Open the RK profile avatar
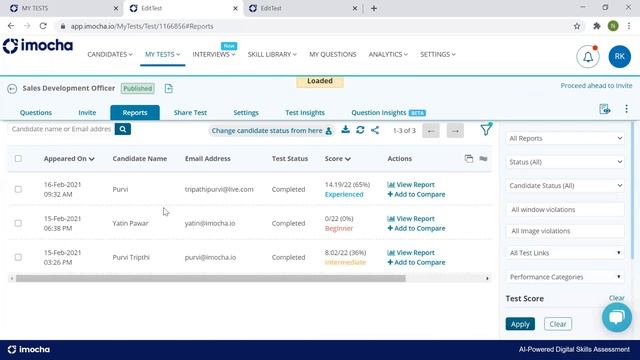Image resolution: width=640 pixels, height=360 pixels. [x=619, y=57]
